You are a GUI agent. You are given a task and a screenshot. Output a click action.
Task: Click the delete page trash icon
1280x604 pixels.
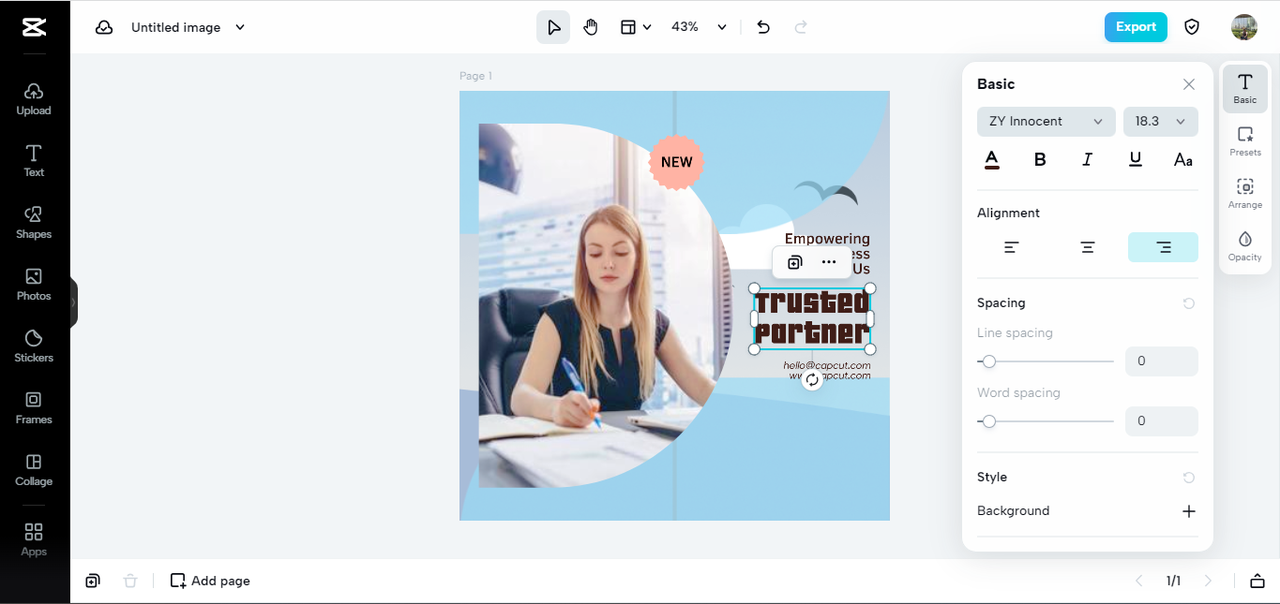(129, 581)
